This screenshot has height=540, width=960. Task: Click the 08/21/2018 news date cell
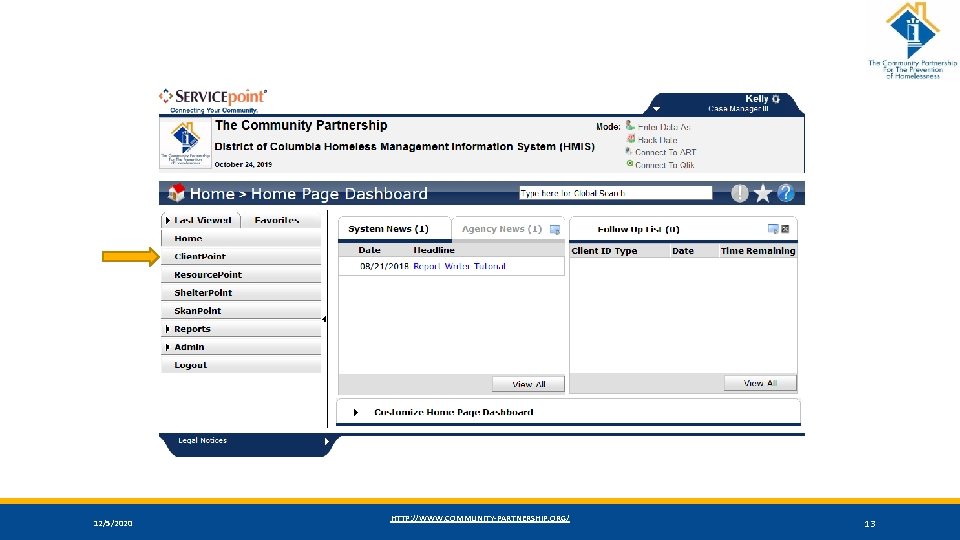[384, 266]
